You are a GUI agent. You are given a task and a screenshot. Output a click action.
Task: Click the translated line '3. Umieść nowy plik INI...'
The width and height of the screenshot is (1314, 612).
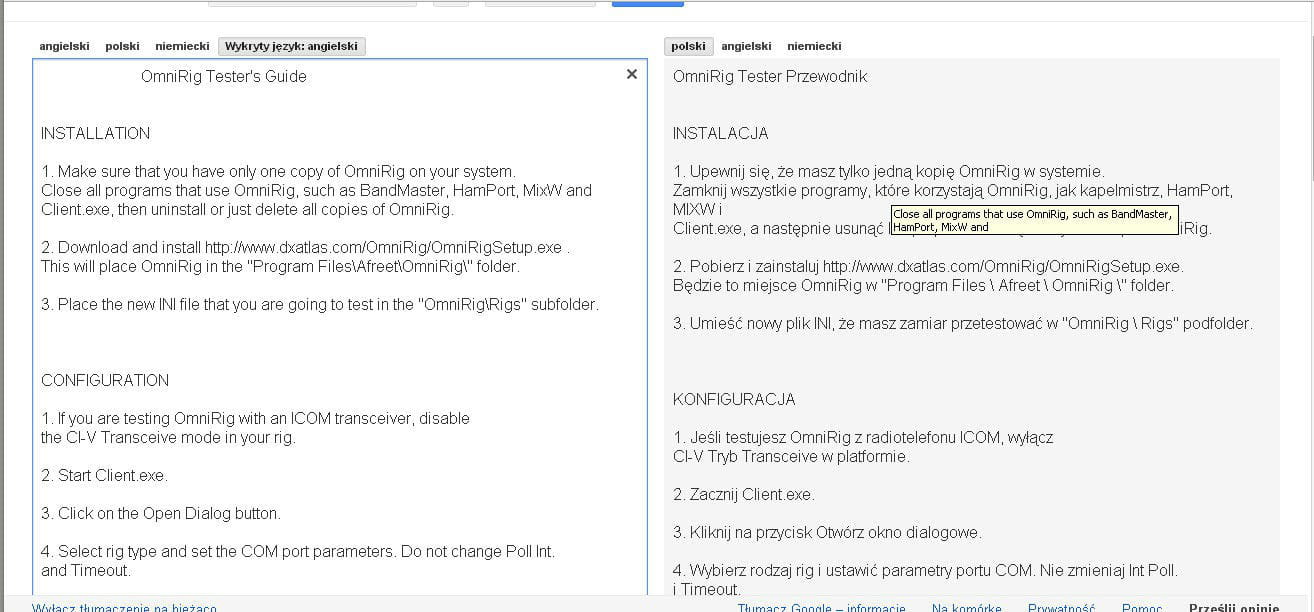963,324
